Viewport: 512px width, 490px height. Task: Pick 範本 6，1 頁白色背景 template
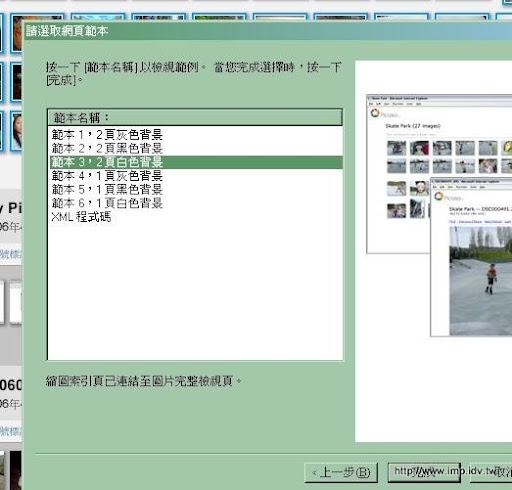point(196,203)
